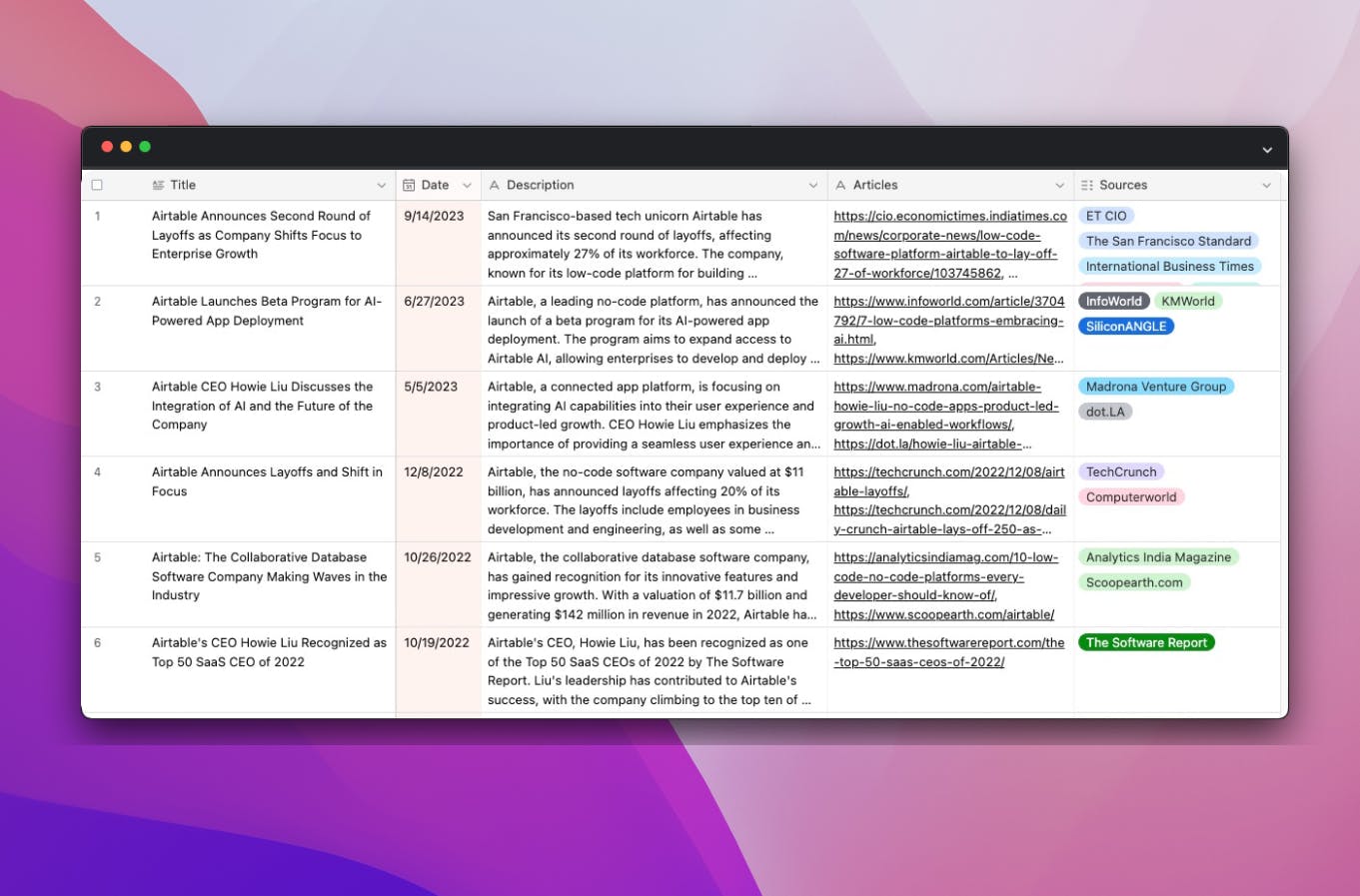Click The Software Report green tag
Screen dimensions: 1360x896
pyautogui.click(x=1146, y=642)
